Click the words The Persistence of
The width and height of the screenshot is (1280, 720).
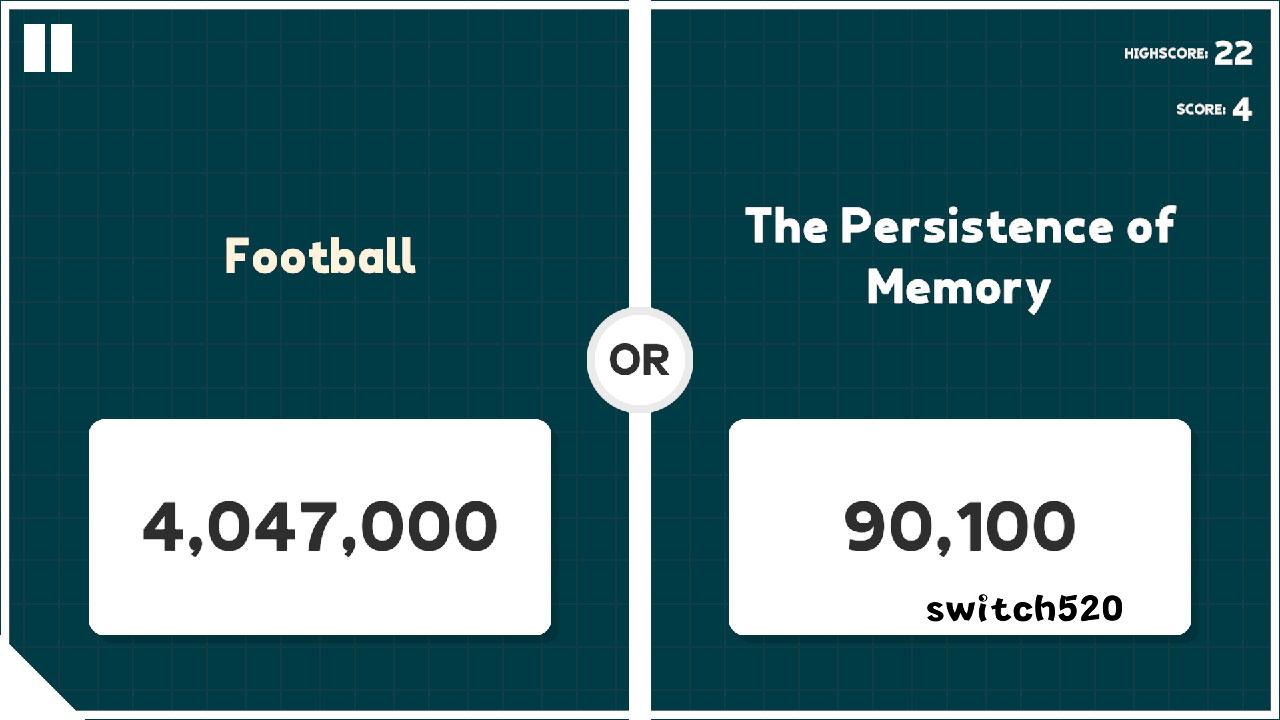[960, 226]
